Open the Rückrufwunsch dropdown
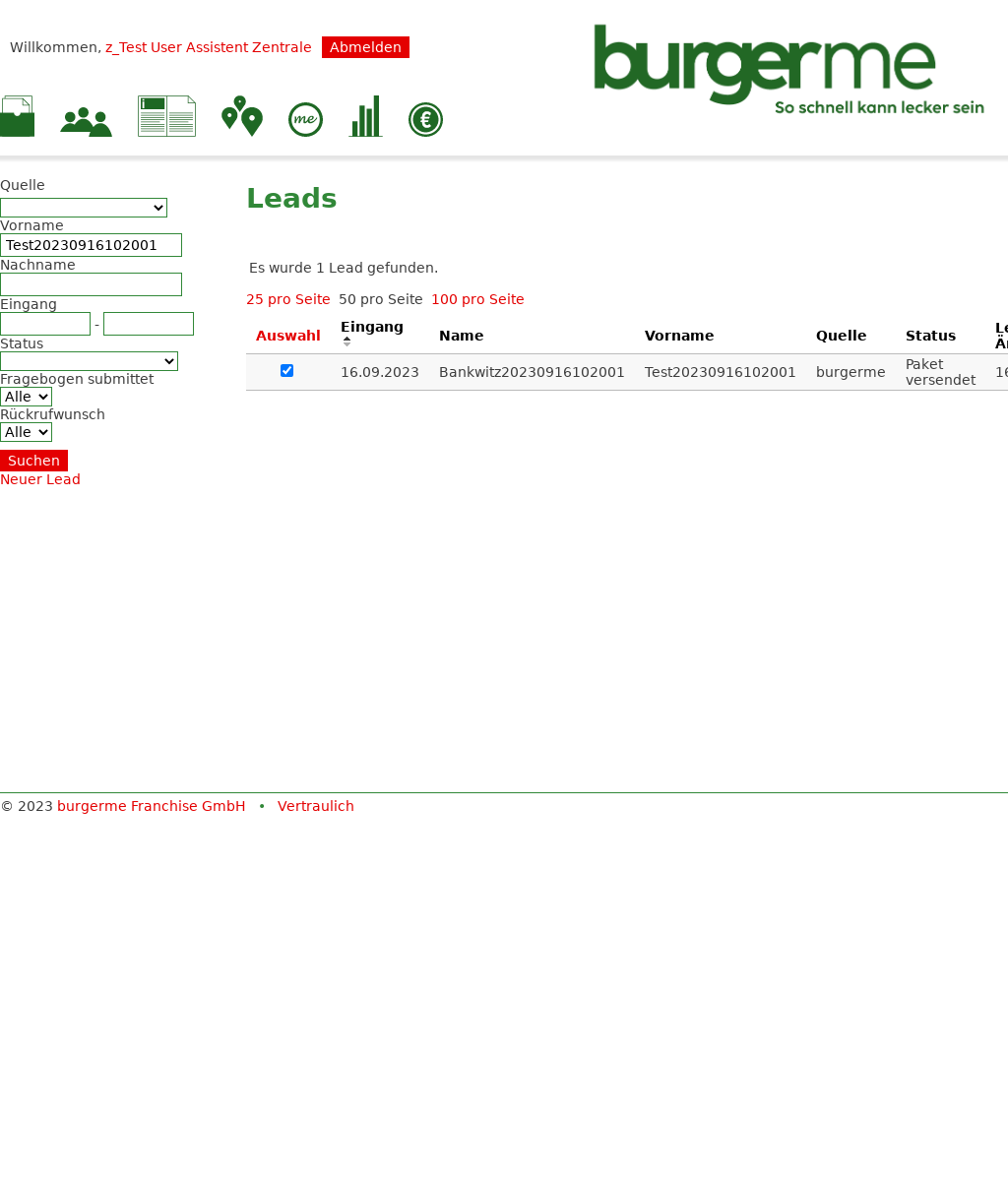 [x=27, y=432]
